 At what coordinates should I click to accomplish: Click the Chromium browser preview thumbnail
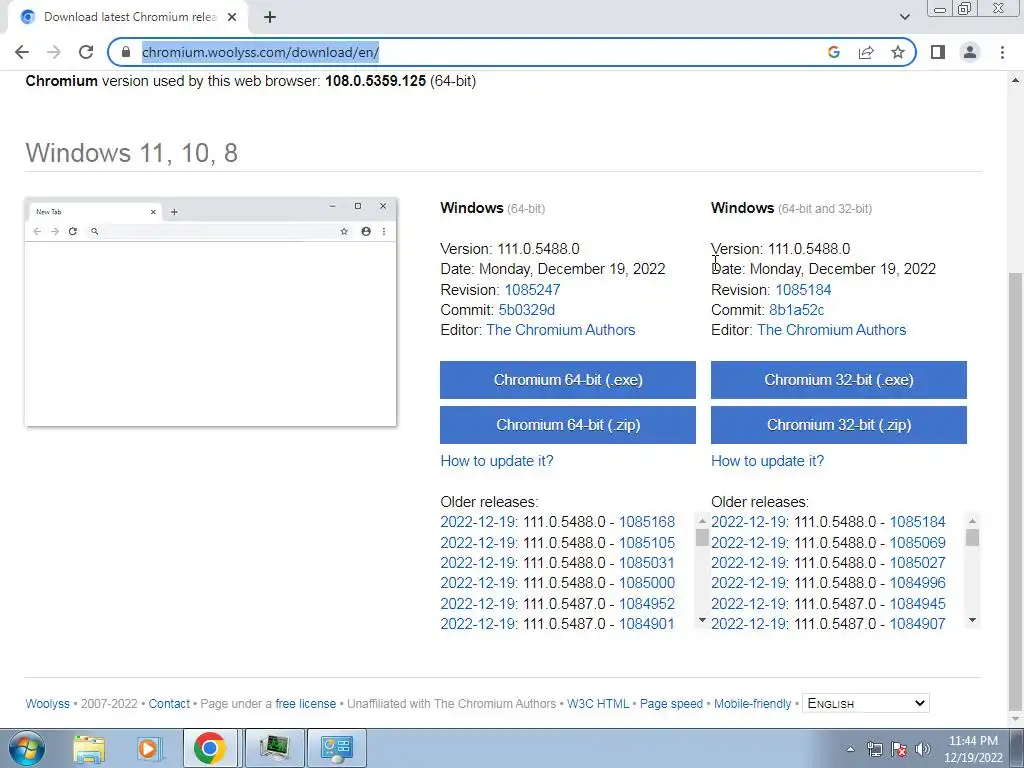click(x=210, y=313)
